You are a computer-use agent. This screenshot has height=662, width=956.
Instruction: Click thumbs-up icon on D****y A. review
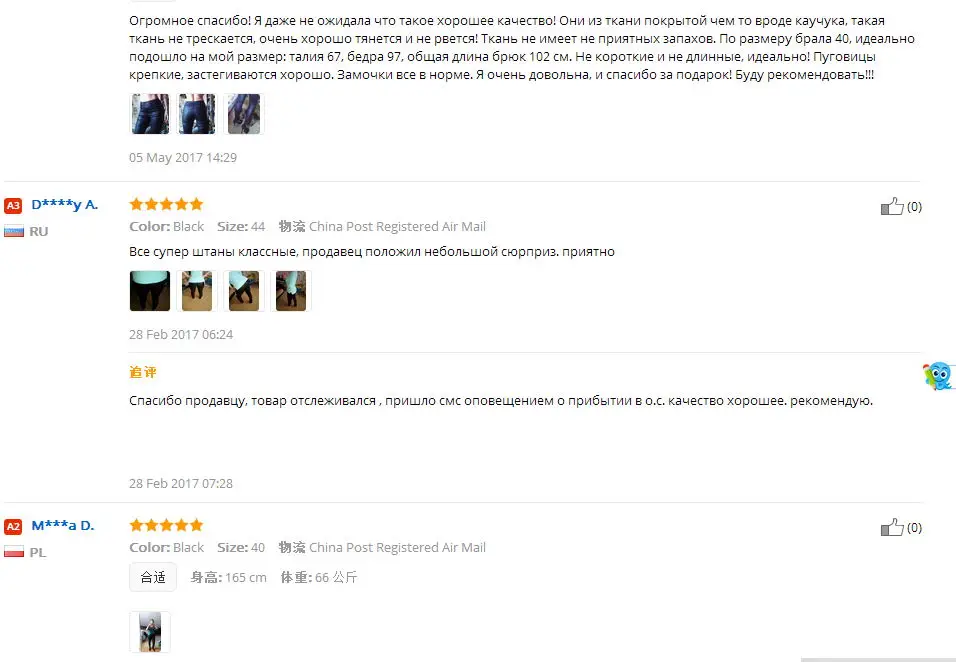(x=892, y=206)
